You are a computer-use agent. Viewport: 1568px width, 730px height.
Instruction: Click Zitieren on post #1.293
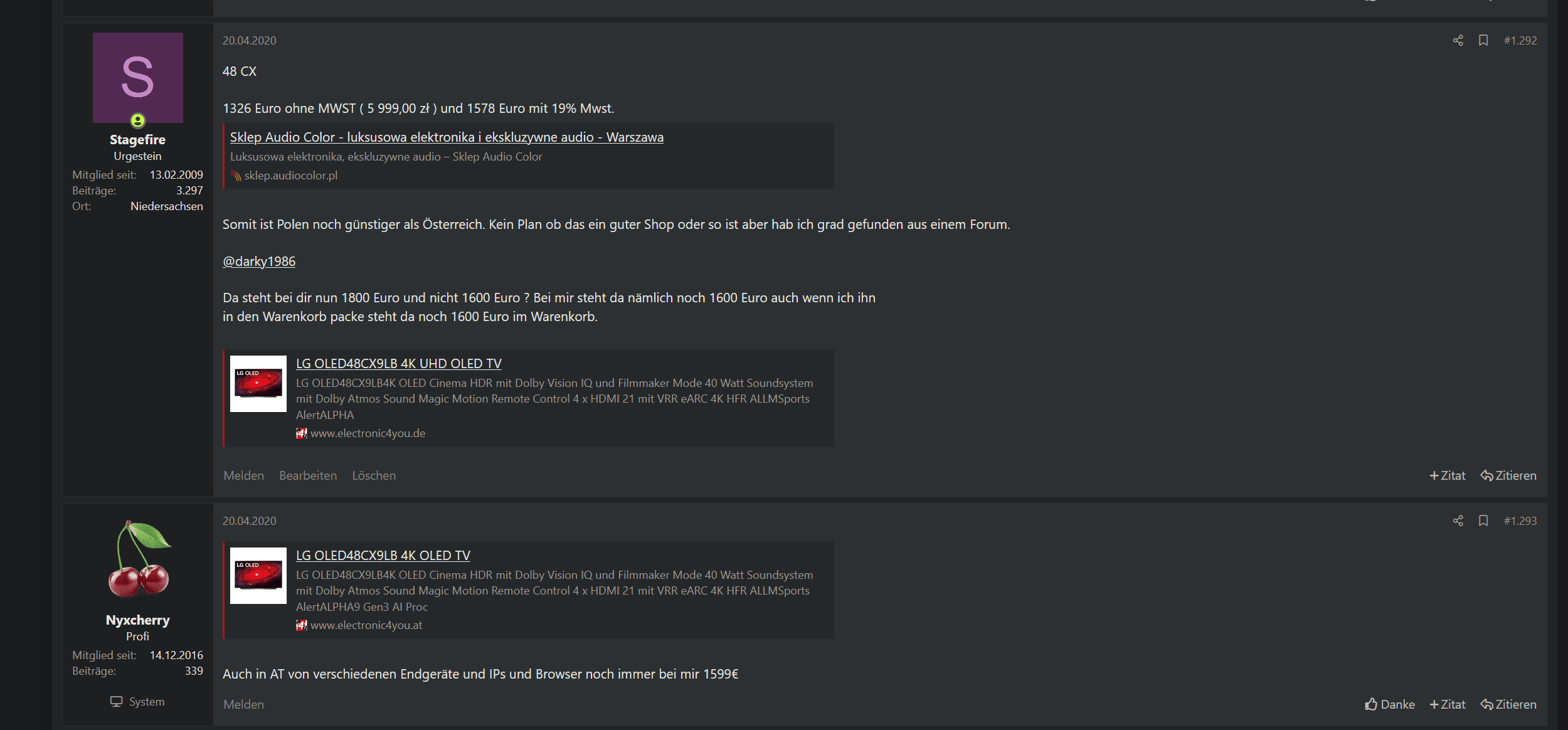(1508, 704)
